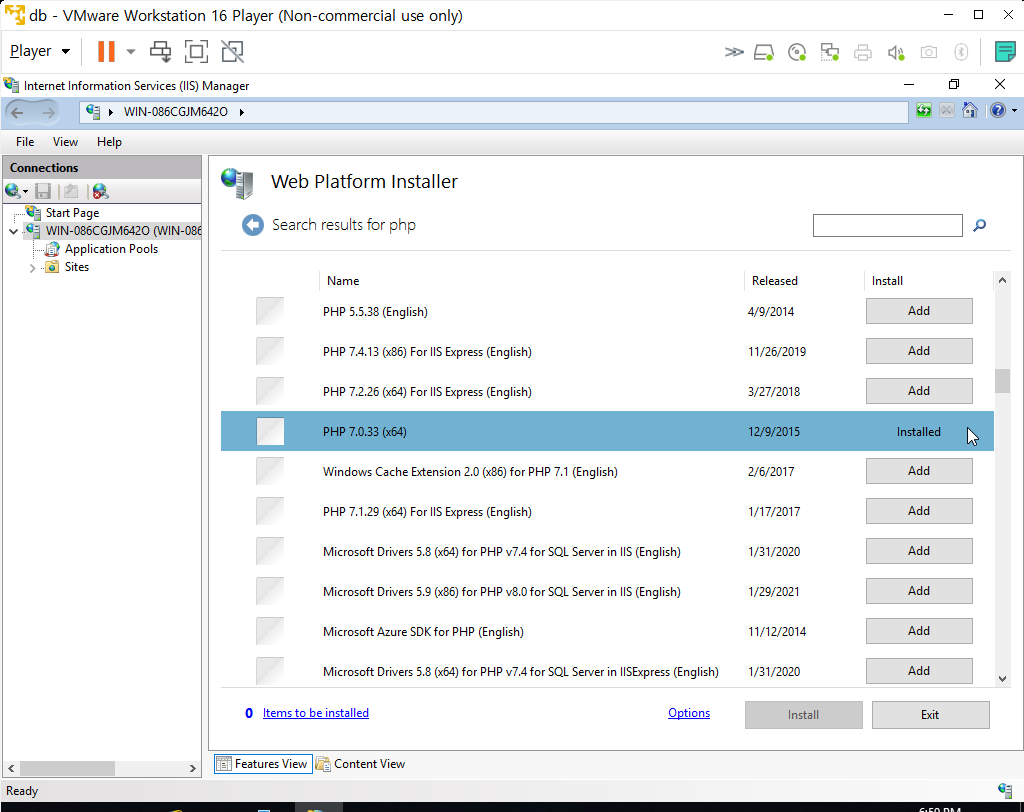Pause the VM with the orange pause icon
1024x812 pixels.
106,51
